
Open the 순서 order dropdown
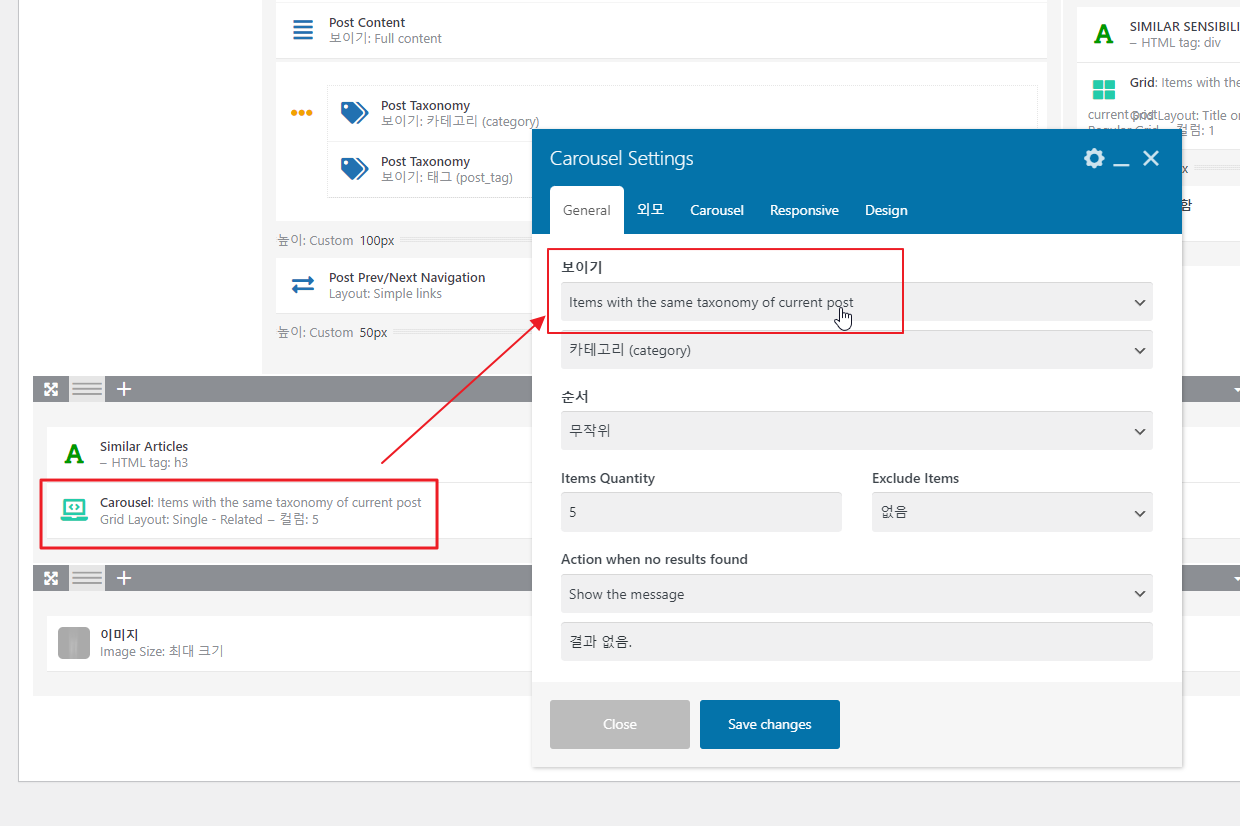857,431
